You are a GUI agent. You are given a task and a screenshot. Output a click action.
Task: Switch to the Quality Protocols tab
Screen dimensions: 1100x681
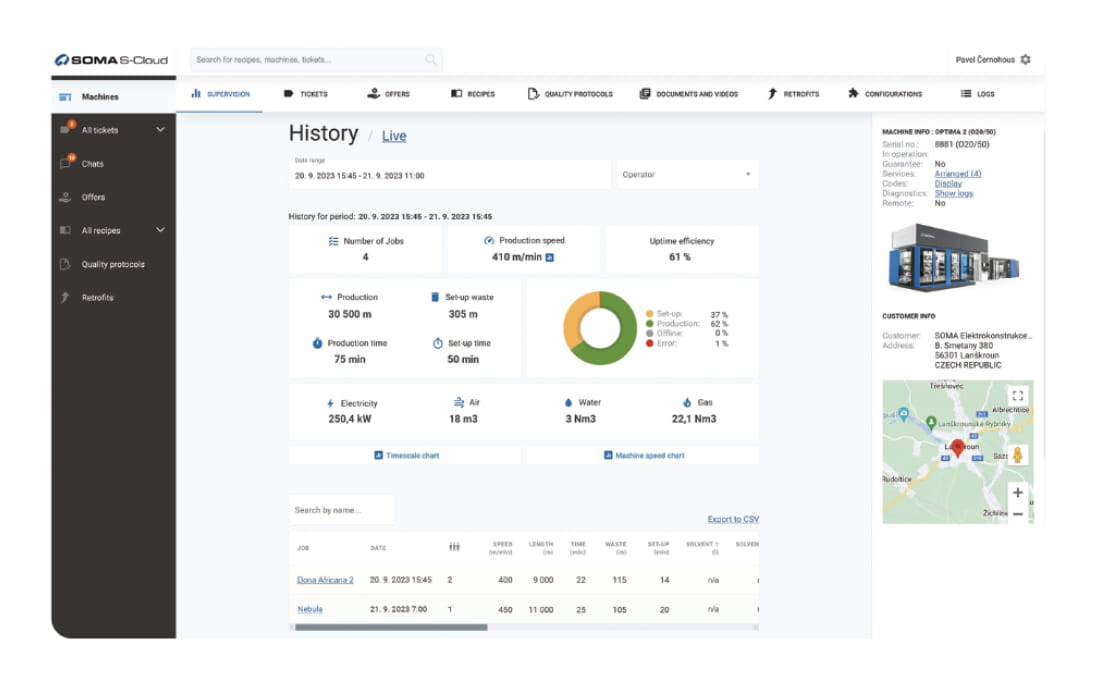570,94
